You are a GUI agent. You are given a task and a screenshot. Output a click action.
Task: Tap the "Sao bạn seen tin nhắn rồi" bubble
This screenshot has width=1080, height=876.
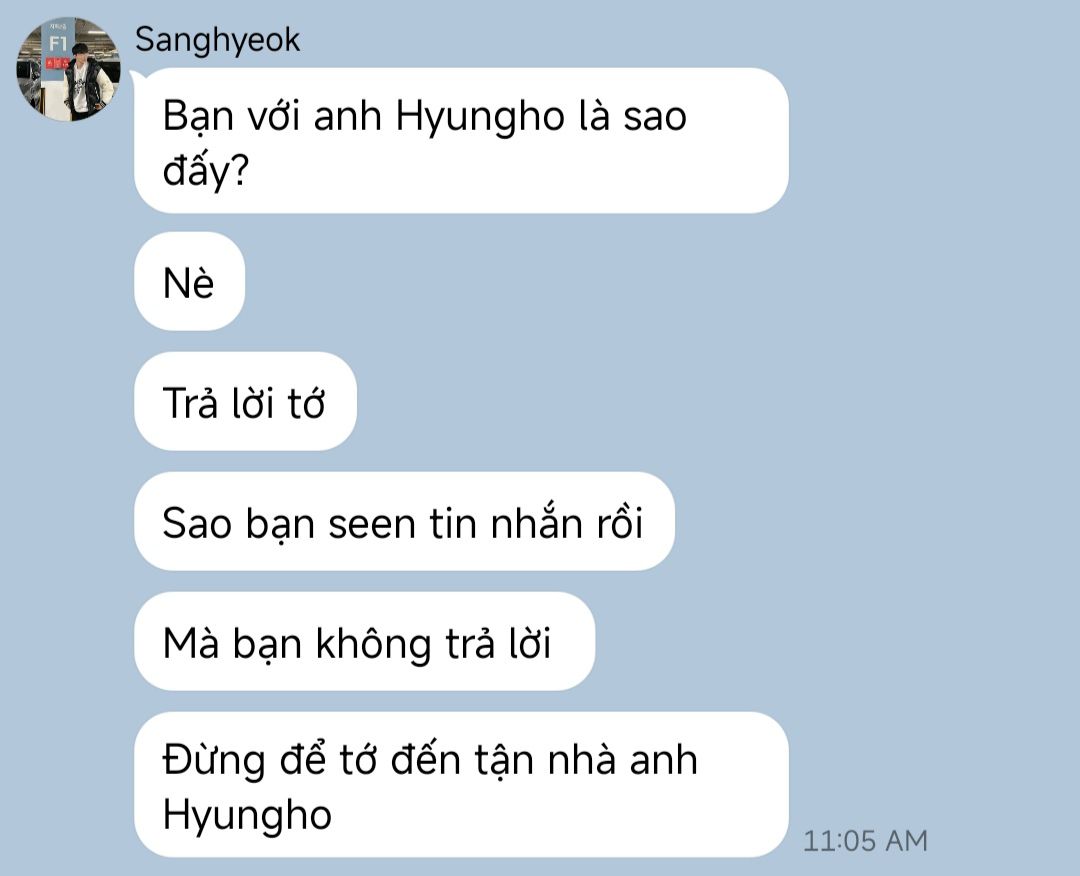point(404,521)
